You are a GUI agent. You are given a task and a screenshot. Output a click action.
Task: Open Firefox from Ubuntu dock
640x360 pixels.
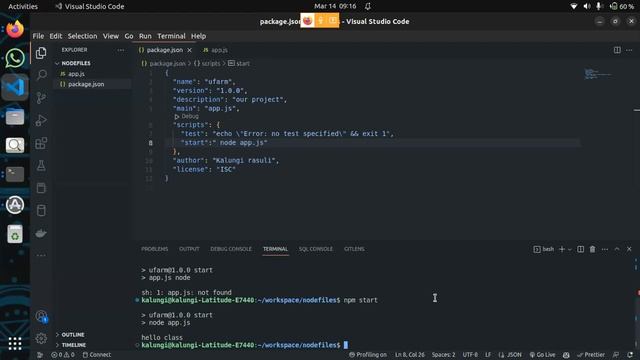[x=15, y=29]
